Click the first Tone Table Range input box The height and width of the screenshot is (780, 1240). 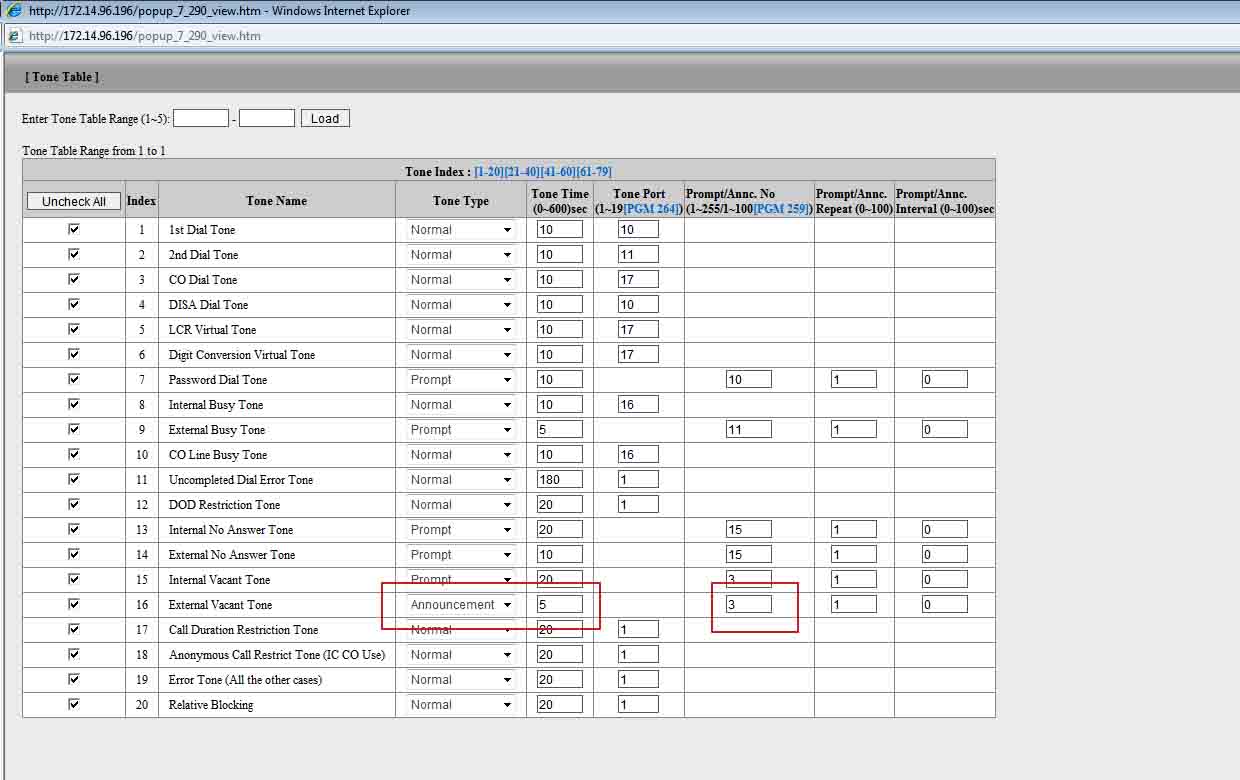(x=201, y=118)
